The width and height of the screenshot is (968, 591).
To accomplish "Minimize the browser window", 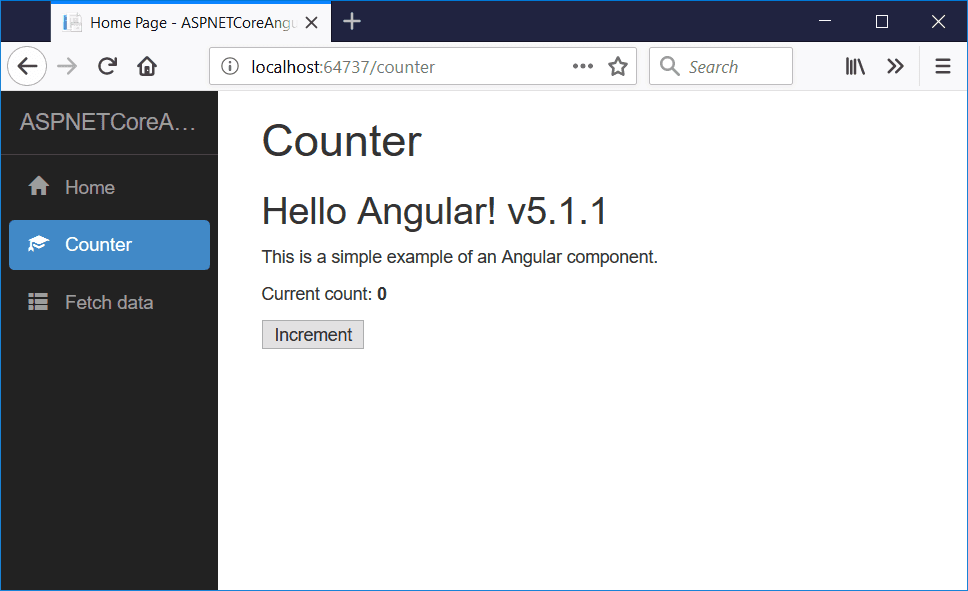I will point(825,22).
